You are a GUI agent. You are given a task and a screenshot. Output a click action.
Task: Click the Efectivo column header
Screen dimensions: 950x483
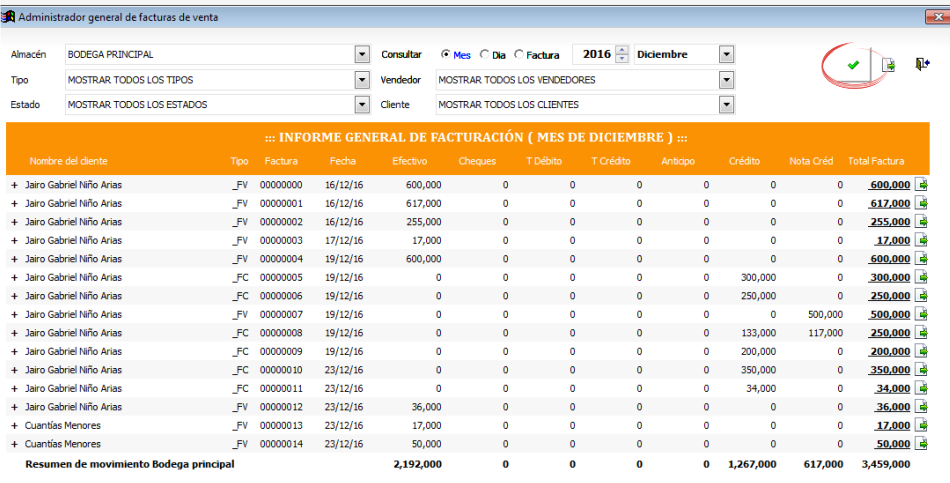pos(410,161)
